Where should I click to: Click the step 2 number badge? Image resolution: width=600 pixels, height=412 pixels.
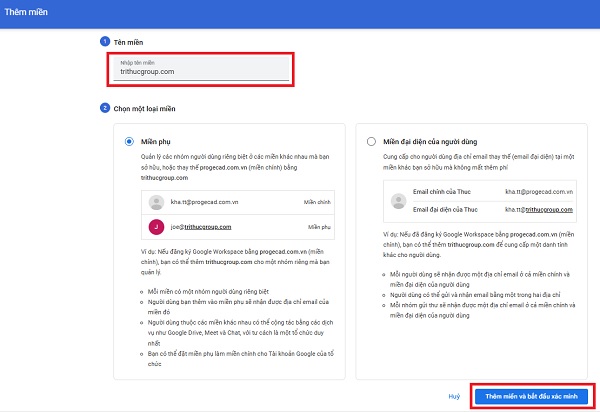[102, 108]
